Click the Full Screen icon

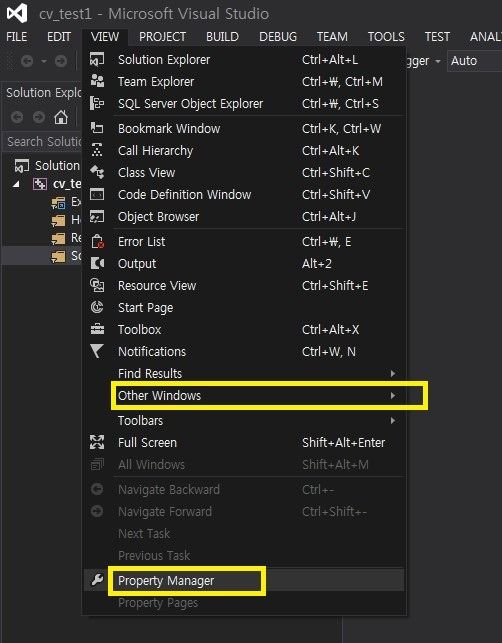pyautogui.click(x=97, y=442)
